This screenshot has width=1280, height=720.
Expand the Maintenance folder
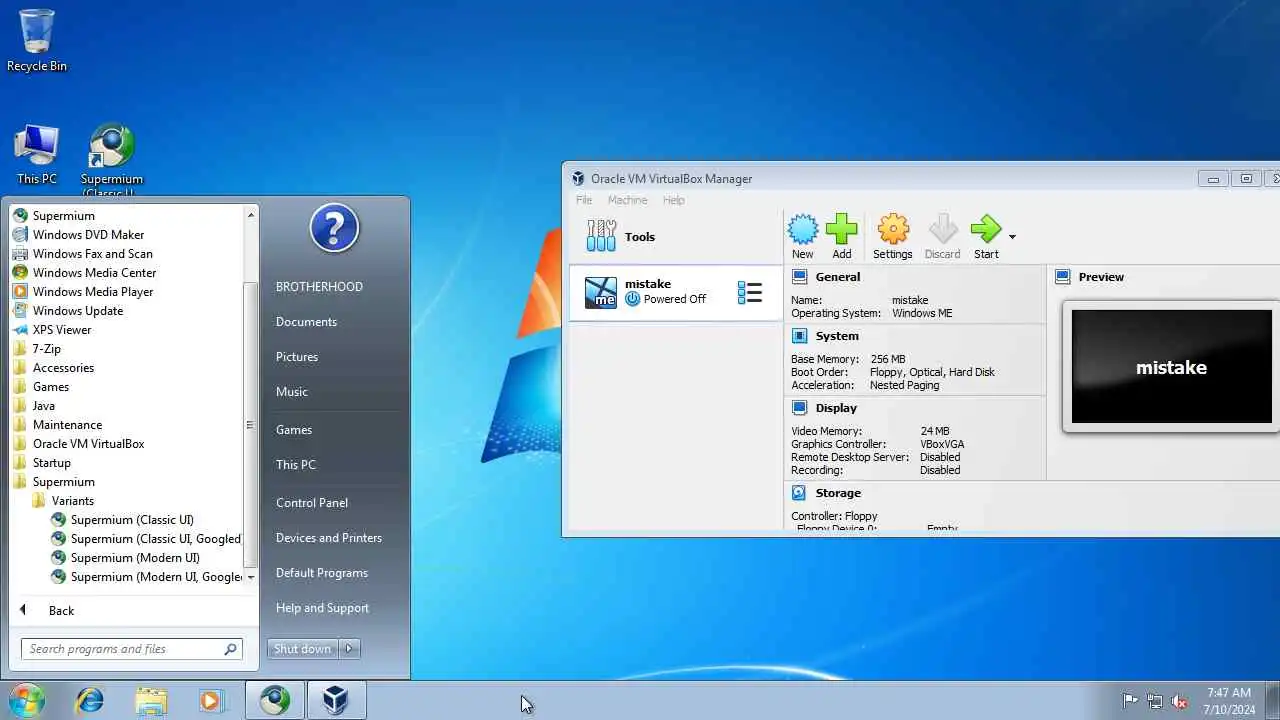point(67,424)
